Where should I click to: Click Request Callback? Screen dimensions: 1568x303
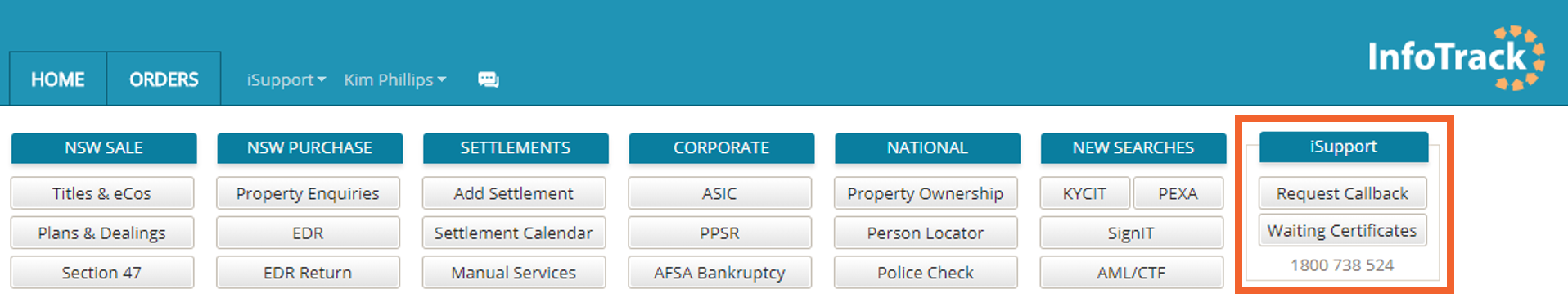[1343, 193]
